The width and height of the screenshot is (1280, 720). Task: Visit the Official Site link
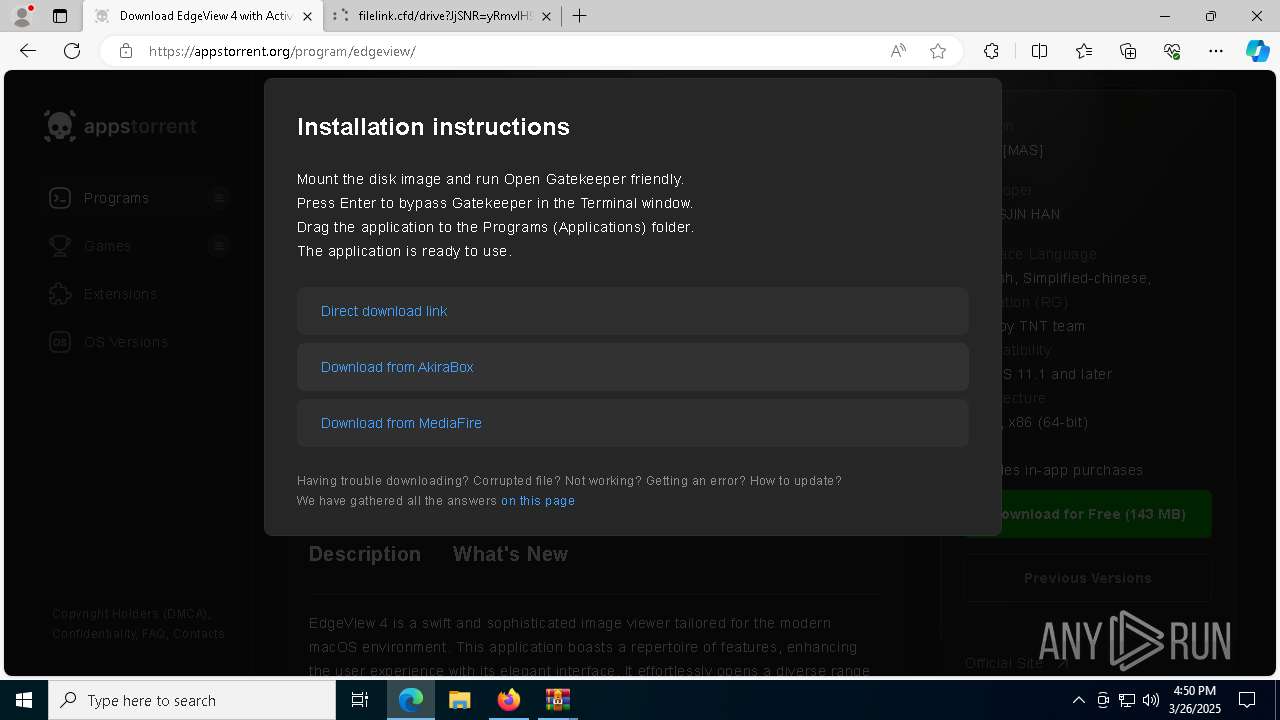point(1015,663)
